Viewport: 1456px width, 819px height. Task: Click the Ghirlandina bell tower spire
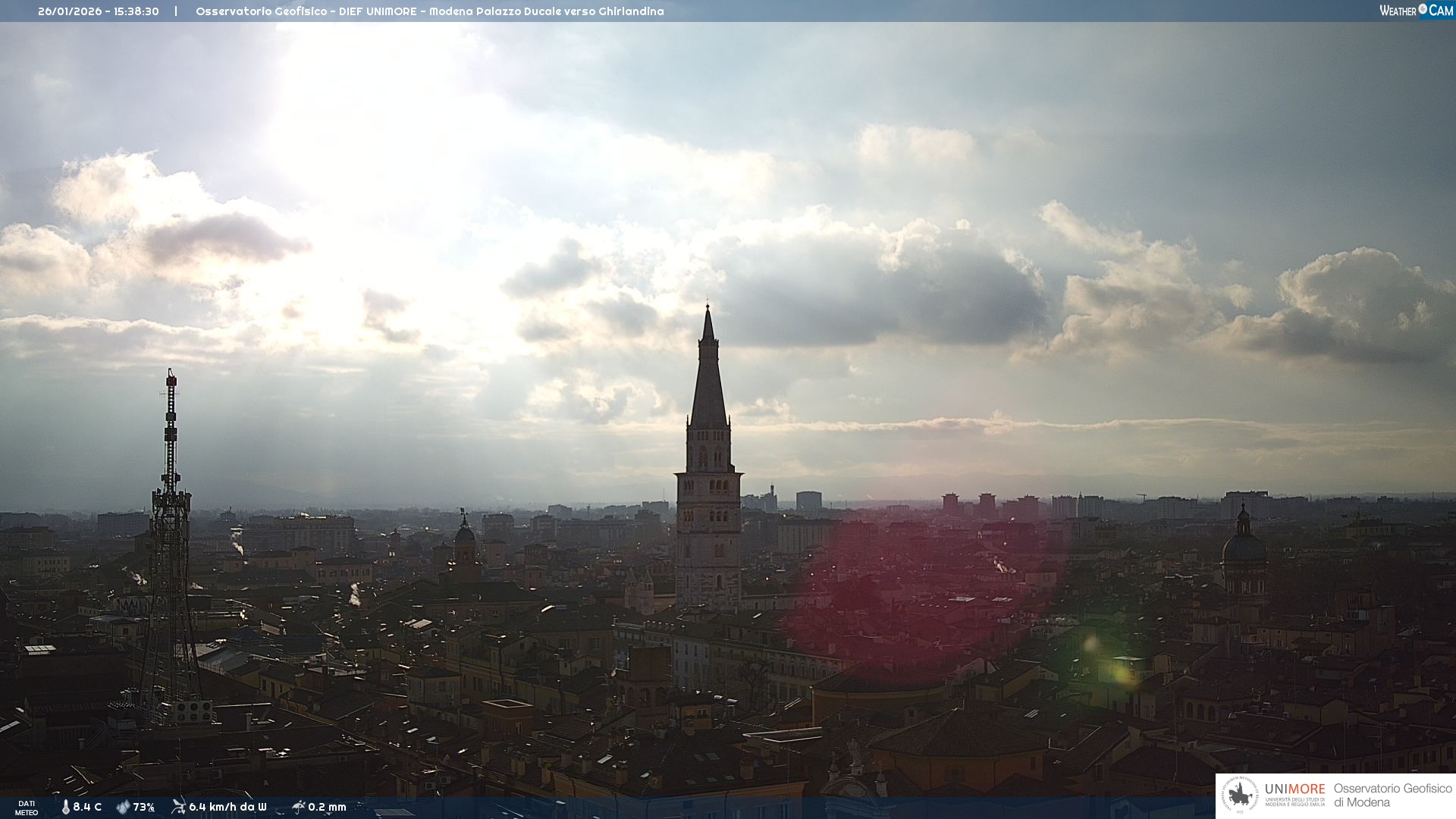click(x=708, y=379)
